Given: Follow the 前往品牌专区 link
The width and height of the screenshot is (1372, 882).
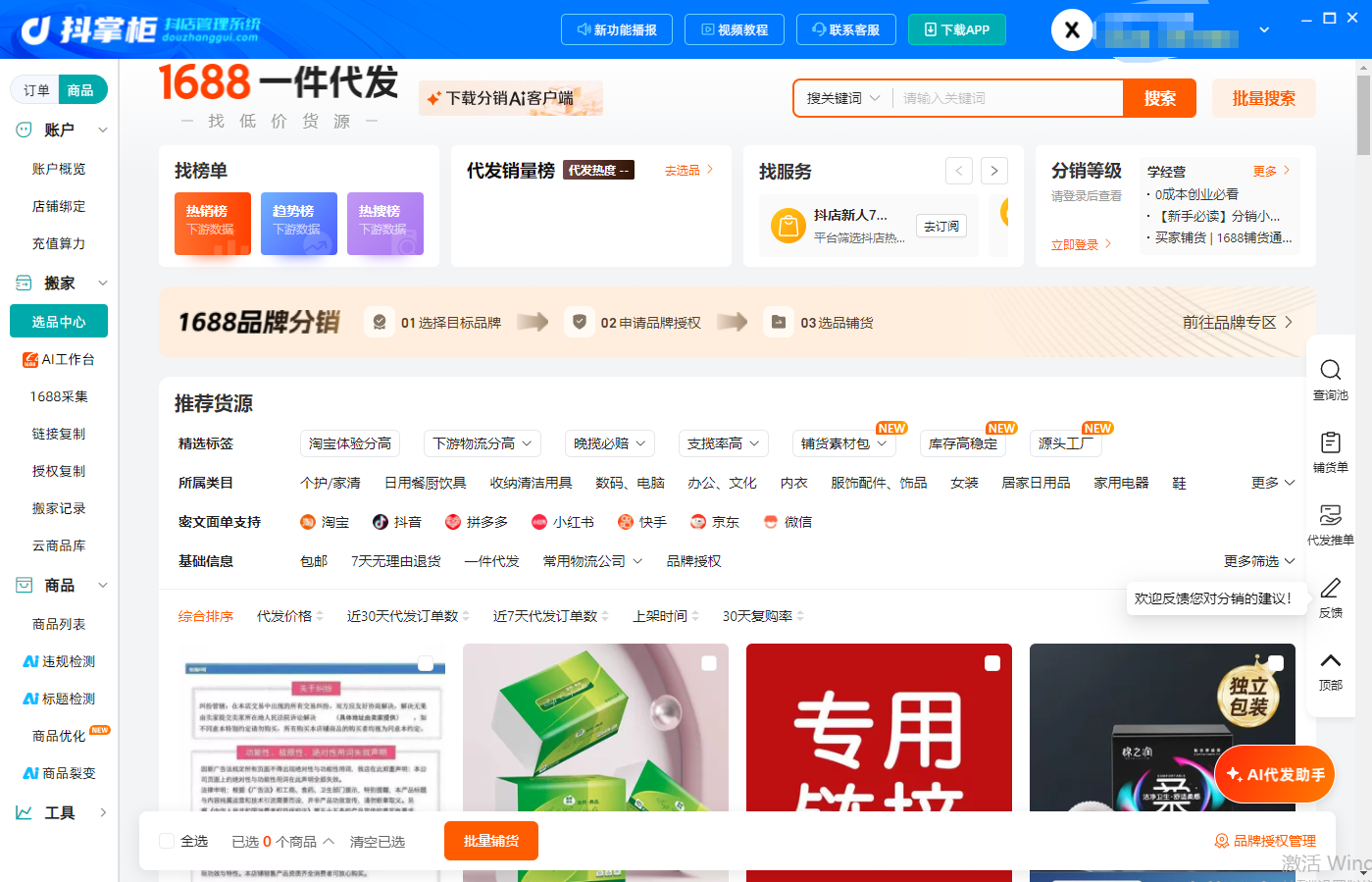Looking at the screenshot, I should coord(1238,322).
